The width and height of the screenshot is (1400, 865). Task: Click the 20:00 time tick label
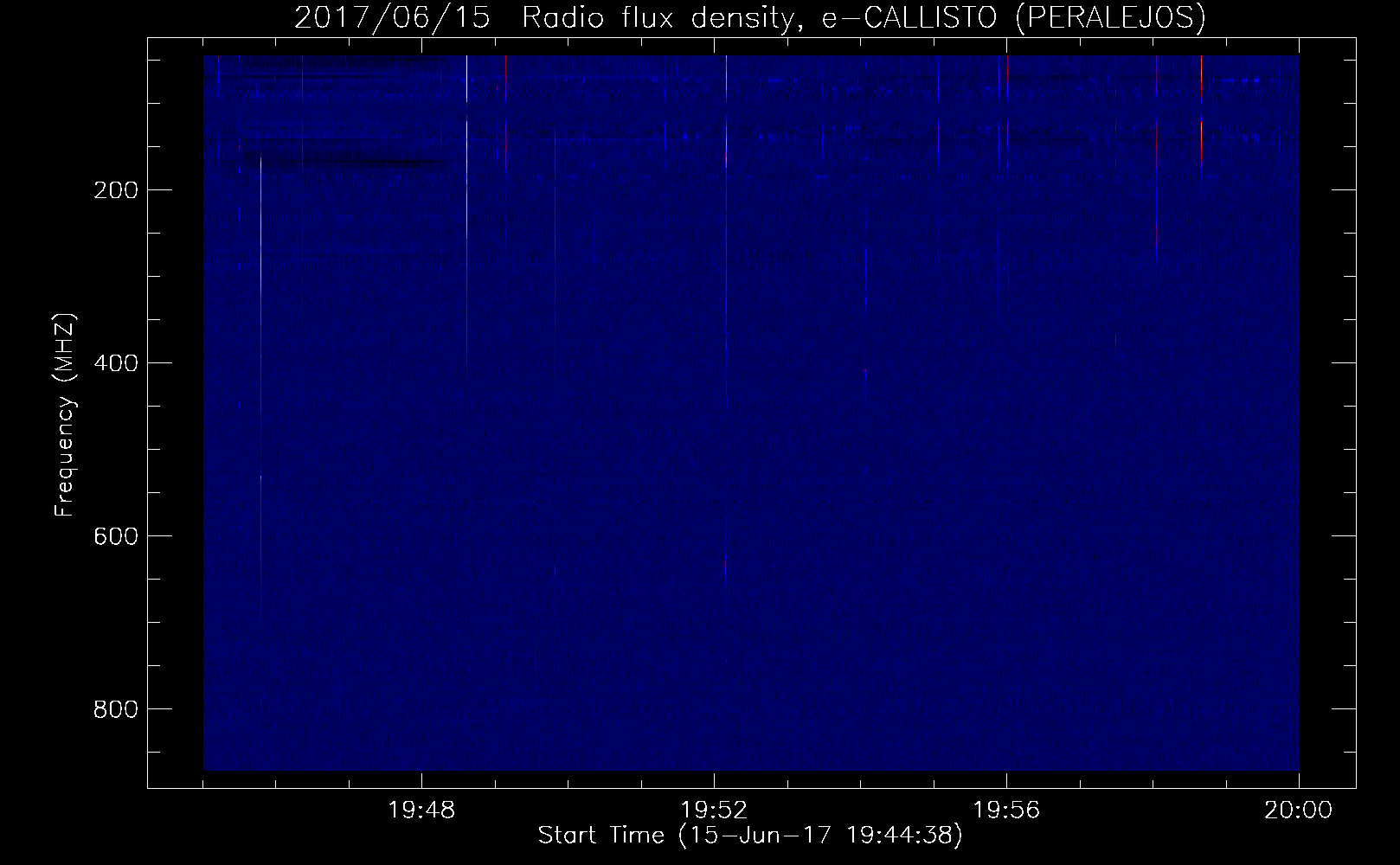click(x=1299, y=811)
